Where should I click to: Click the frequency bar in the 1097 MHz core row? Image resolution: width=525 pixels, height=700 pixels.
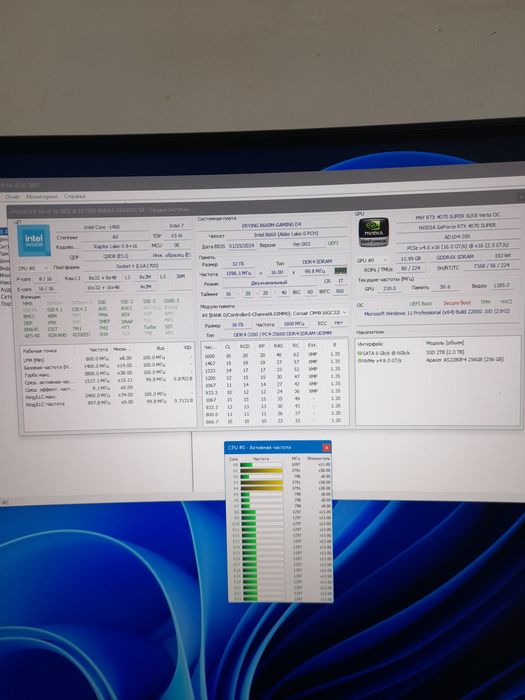tap(262, 465)
